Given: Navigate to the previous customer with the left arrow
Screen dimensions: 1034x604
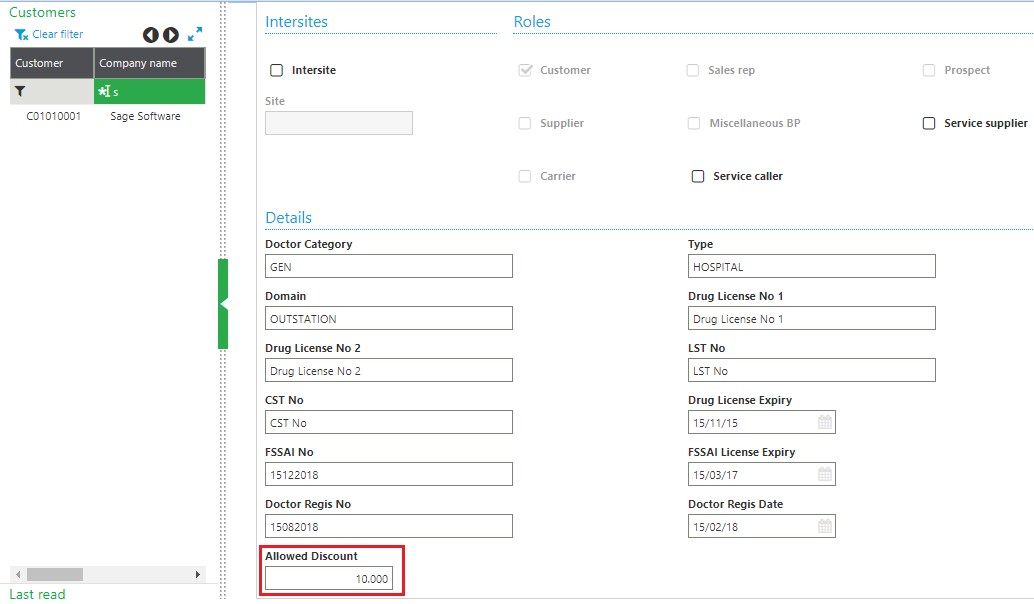Looking at the screenshot, I should [150, 34].
